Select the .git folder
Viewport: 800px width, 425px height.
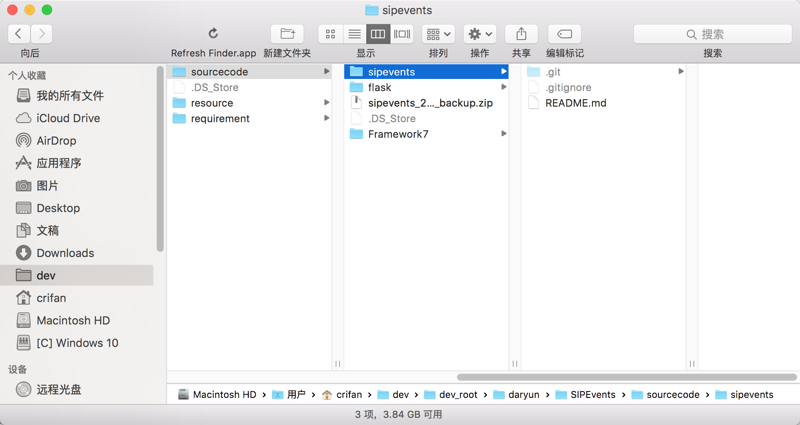point(603,71)
